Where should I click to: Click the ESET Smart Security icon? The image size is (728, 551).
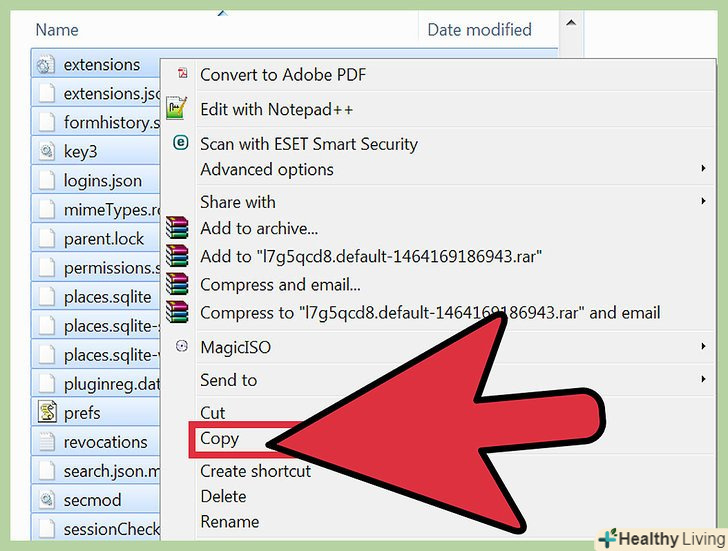click(181, 142)
